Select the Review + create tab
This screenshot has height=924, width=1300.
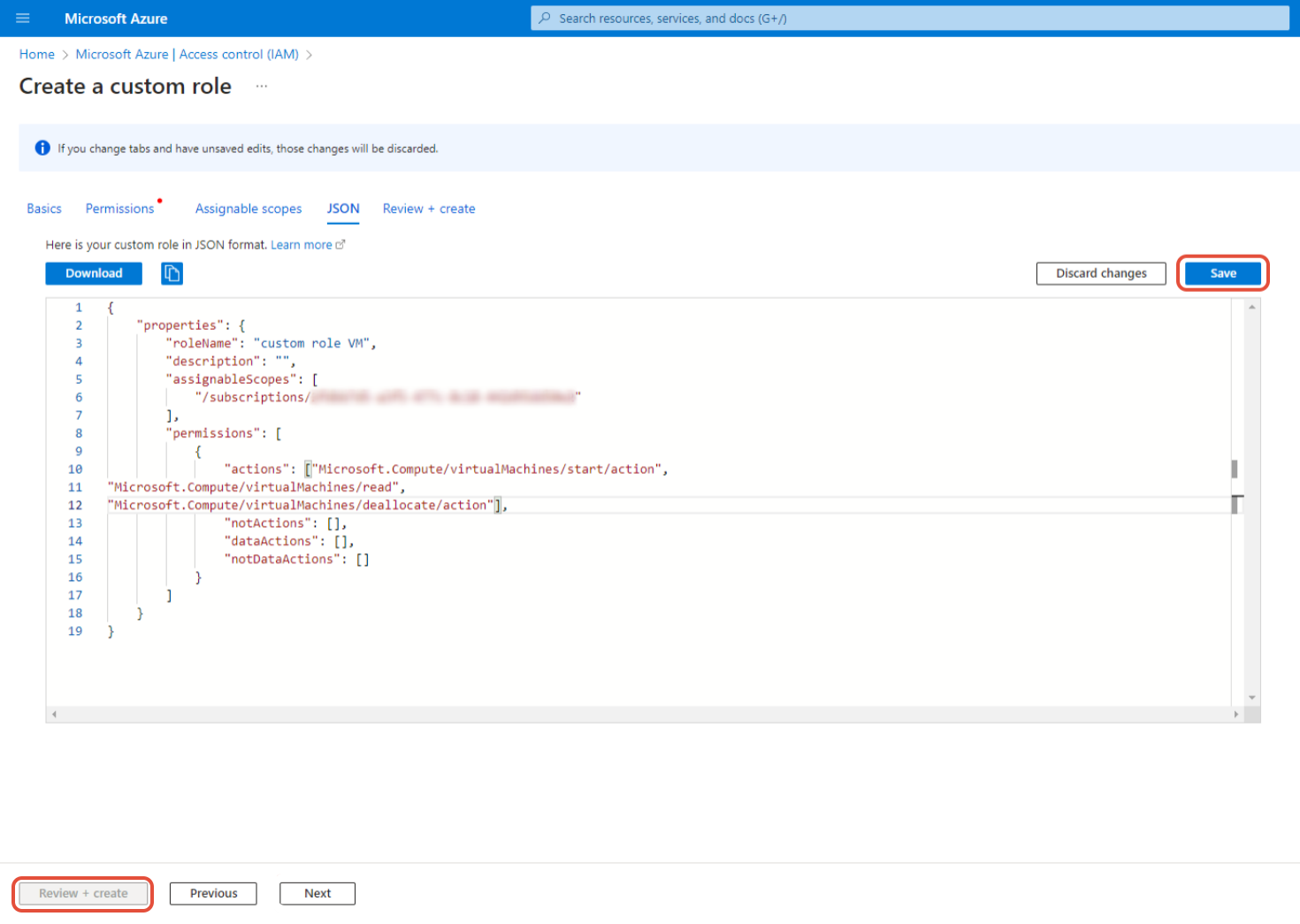[x=429, y=209]
